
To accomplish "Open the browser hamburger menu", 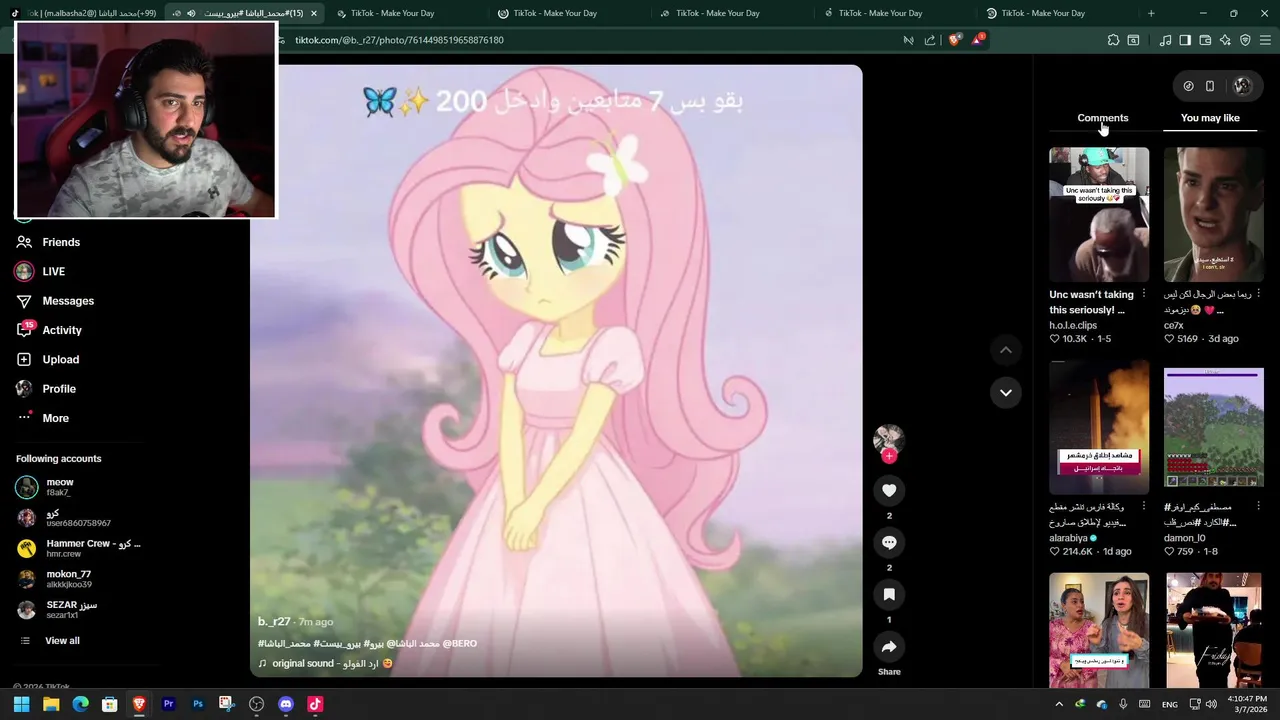I will [1266, 40].
